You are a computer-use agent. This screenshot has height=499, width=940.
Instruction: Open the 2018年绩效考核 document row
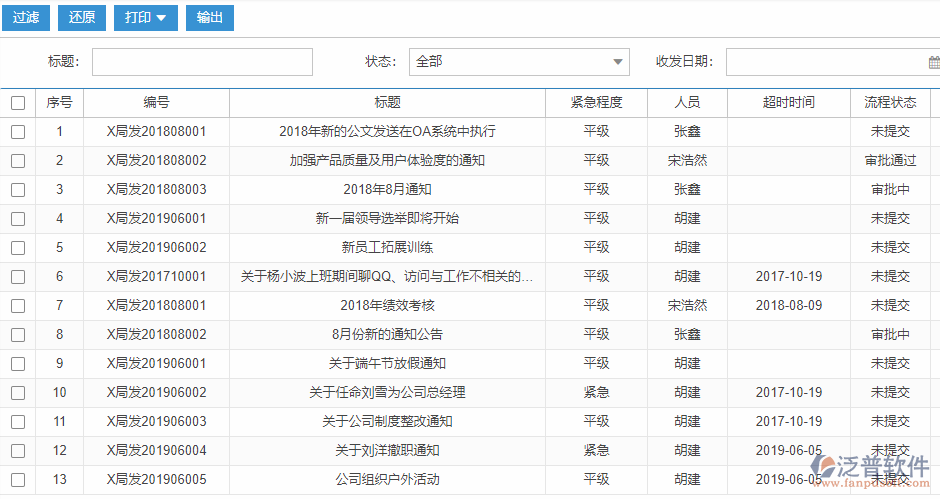pos(387,306)
